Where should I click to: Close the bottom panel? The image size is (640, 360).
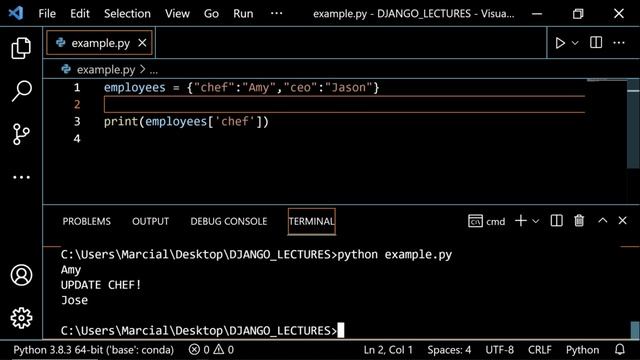coord(622,220)
